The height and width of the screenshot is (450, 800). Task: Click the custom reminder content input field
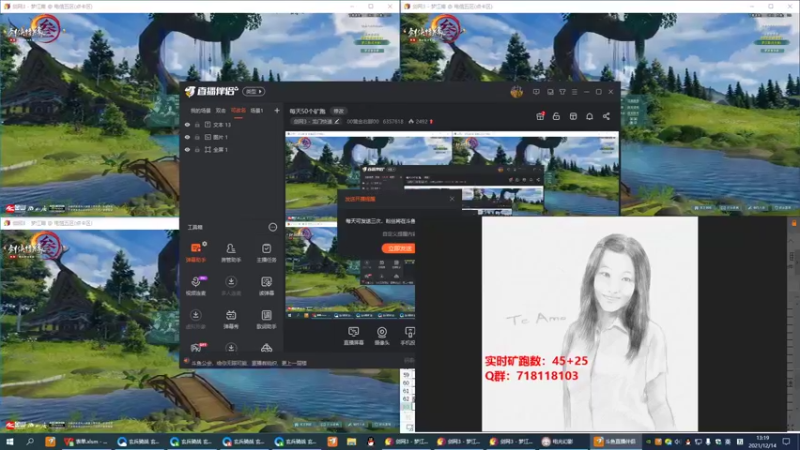(x=398, y=234)
